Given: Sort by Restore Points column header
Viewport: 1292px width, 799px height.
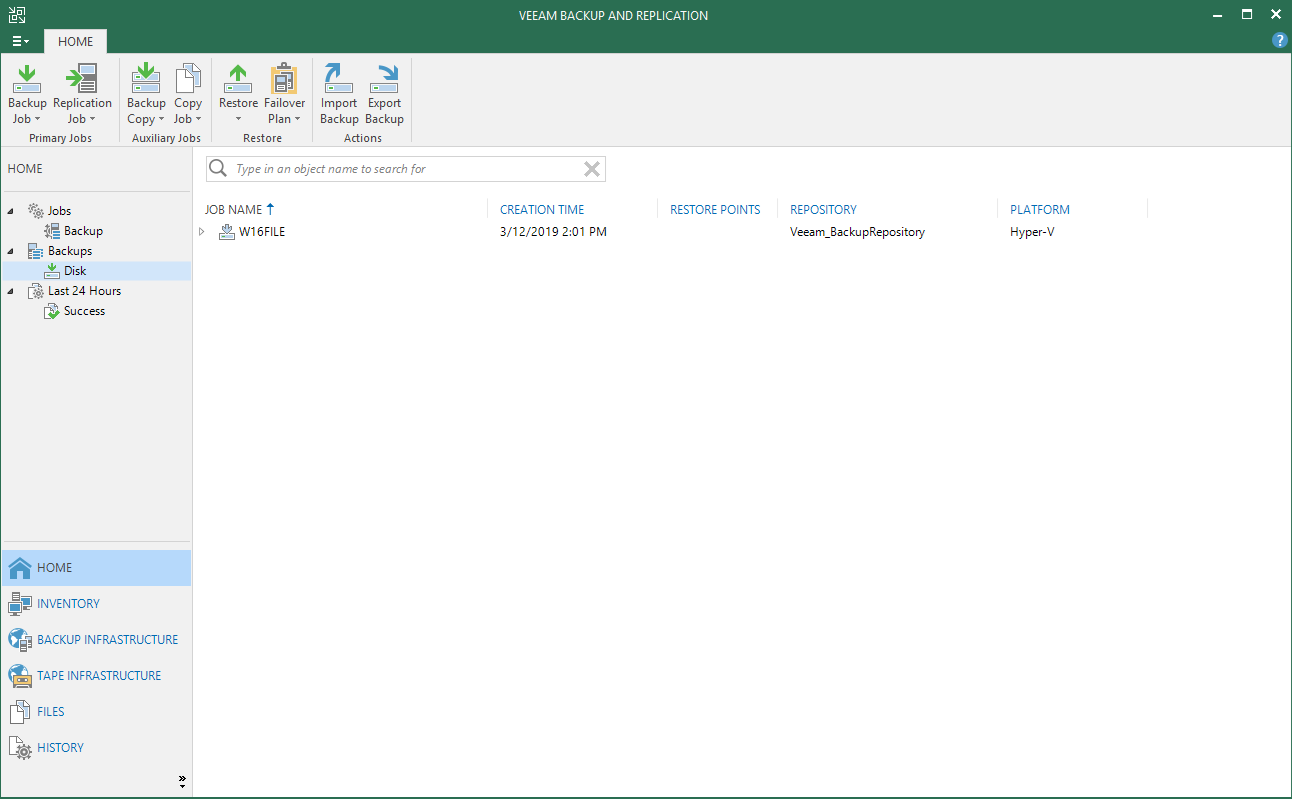Looking at the screenshot, I should [x=715, y=210].
